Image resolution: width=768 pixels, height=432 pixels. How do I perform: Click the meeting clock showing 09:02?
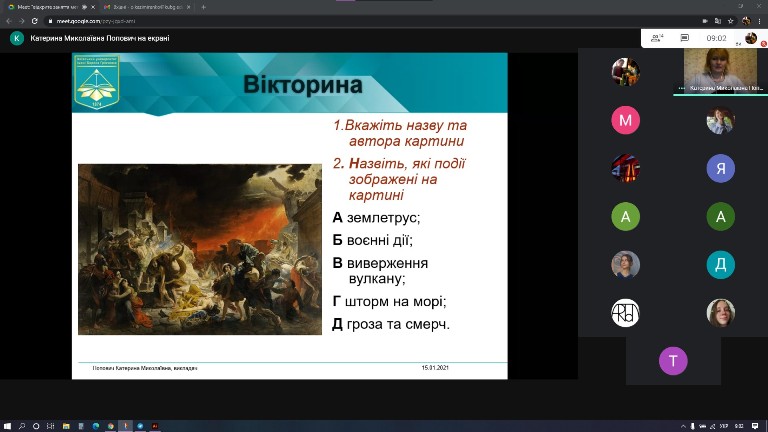(x=717, y=38)
